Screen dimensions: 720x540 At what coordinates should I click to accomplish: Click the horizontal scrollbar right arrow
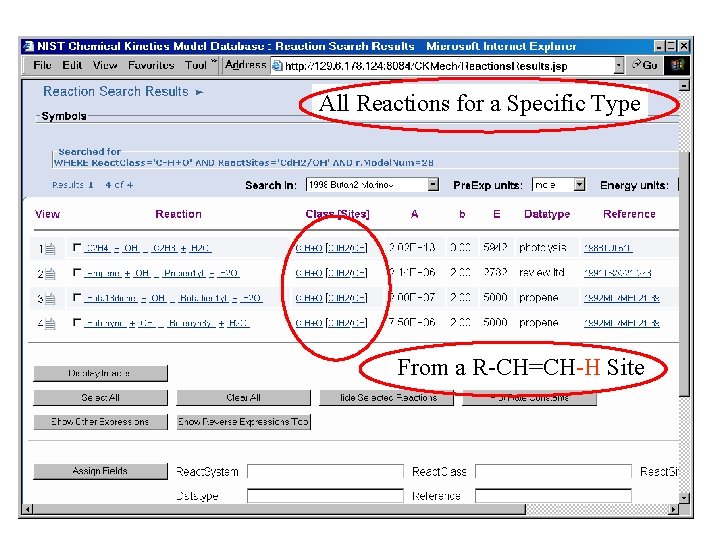(x=674, y=509)
